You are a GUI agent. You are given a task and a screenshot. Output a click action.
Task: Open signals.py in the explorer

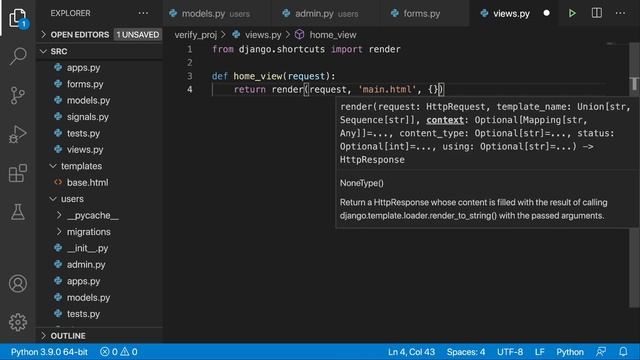[87, 117]
